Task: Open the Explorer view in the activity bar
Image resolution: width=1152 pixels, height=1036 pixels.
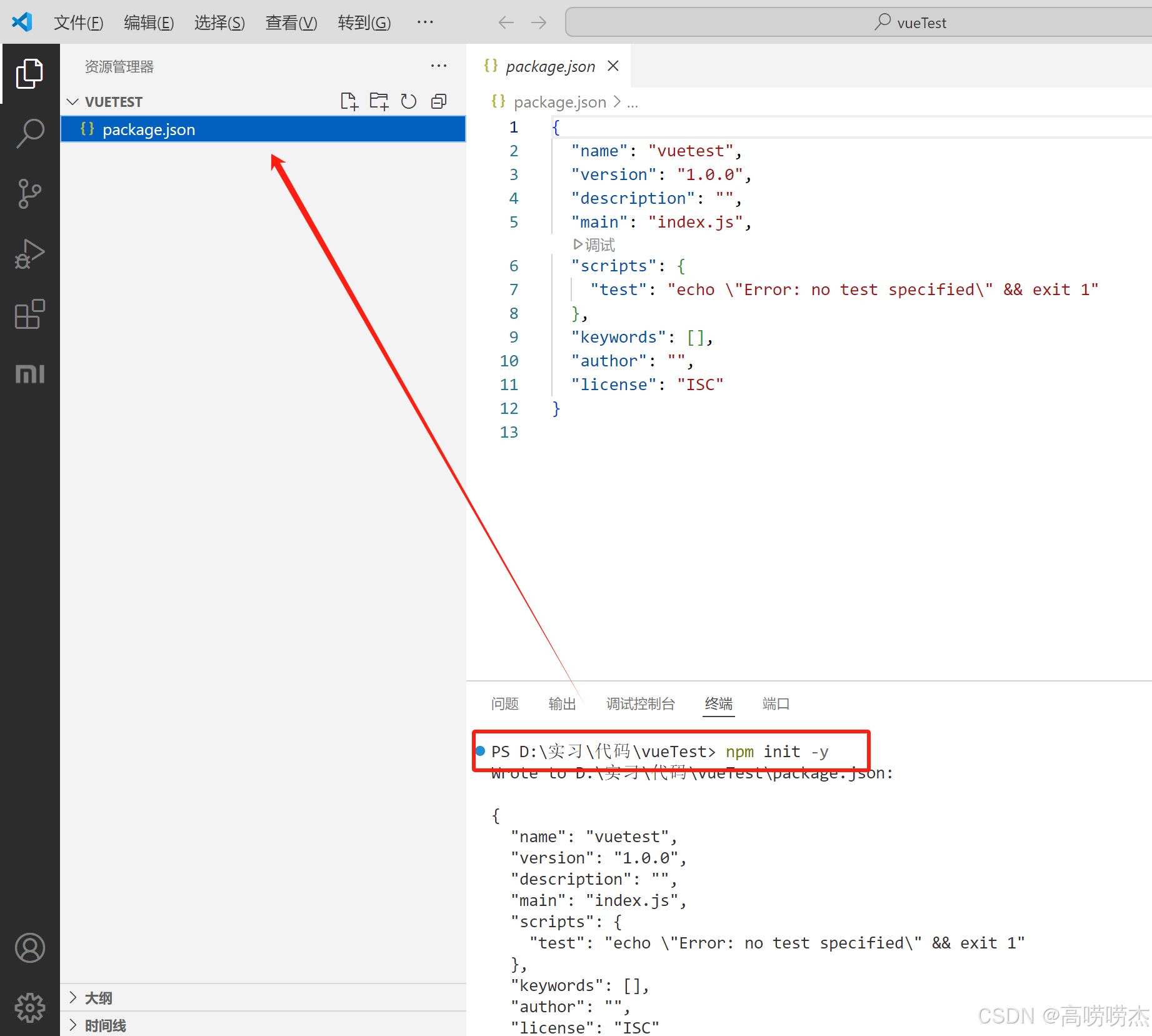Action: pos(29,73)
